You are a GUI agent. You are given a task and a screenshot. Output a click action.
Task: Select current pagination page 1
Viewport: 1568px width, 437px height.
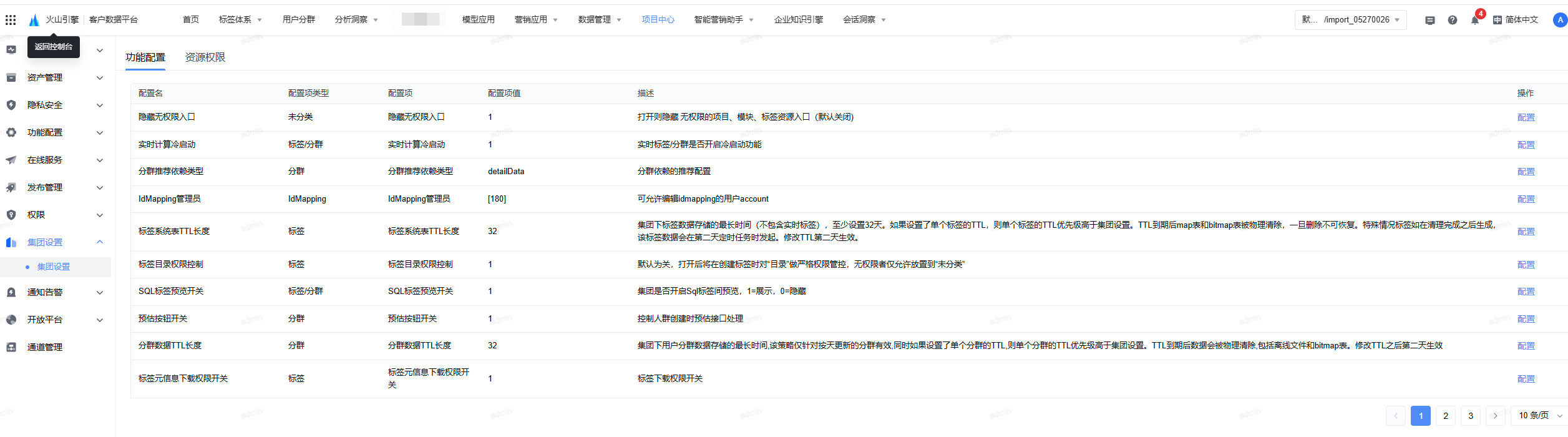coord(1421,416)
